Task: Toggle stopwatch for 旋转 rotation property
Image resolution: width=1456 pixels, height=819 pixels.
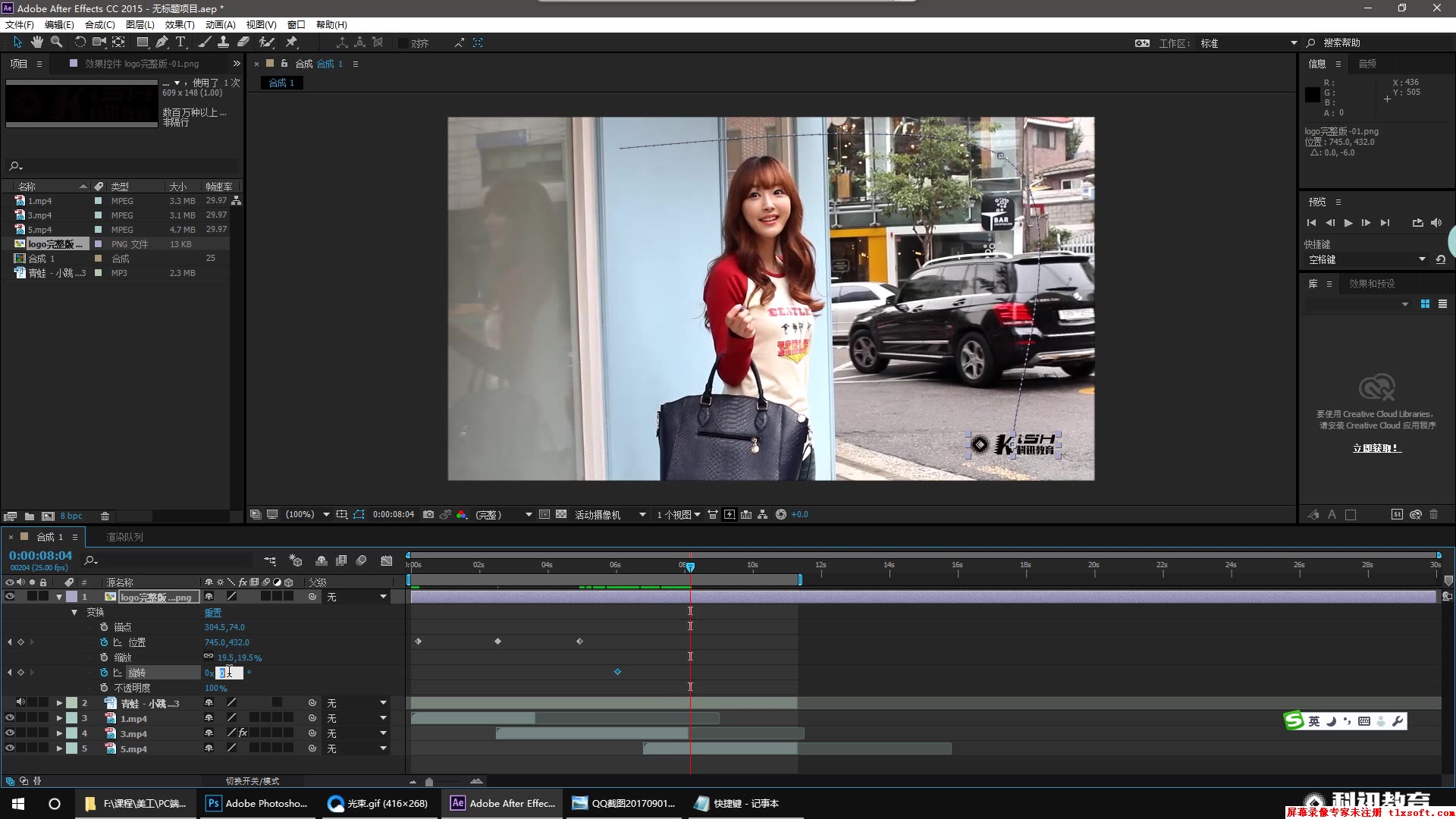Action: (x=104, y=673)
